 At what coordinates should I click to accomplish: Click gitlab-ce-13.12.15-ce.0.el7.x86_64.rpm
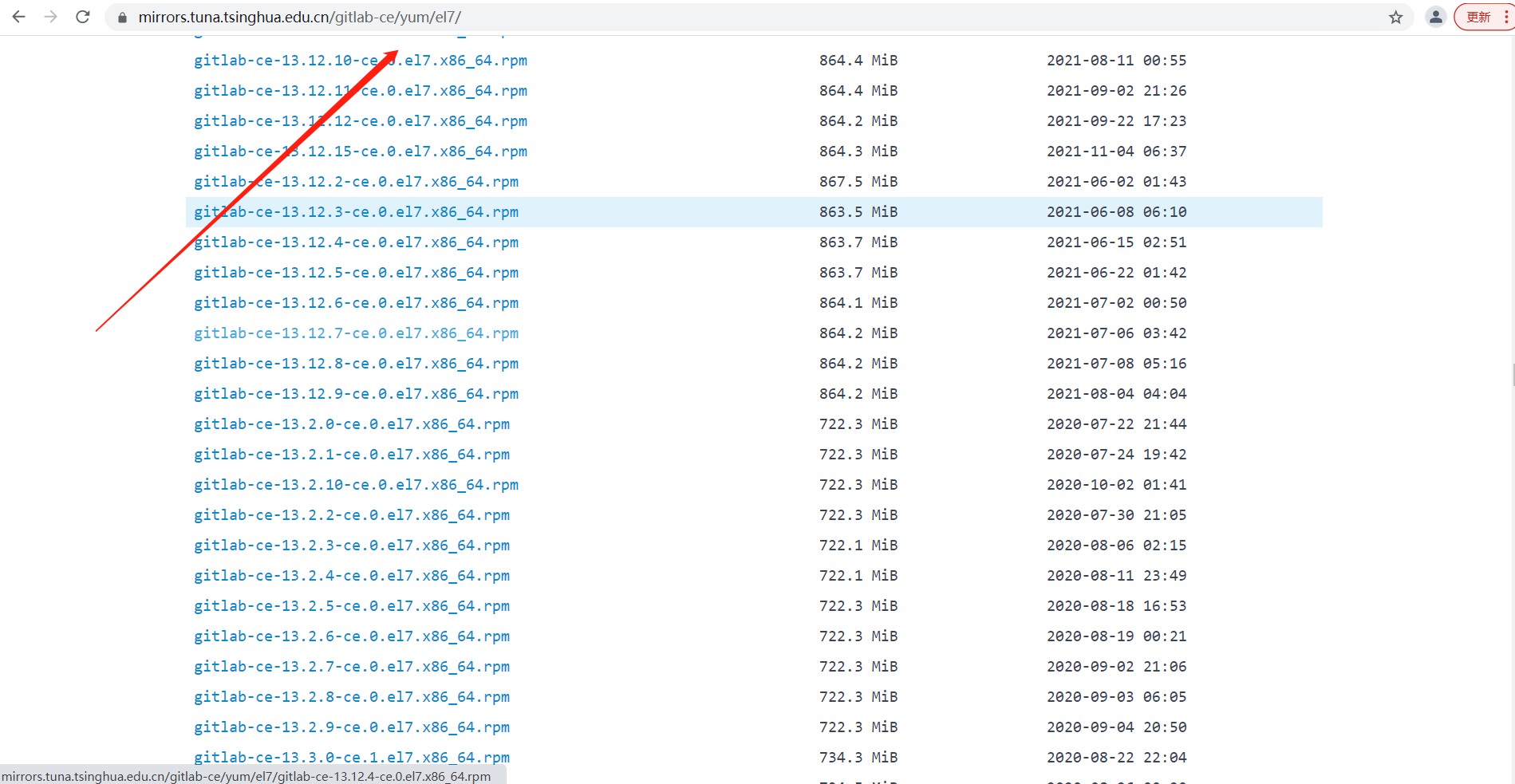(x=361, y=152)
